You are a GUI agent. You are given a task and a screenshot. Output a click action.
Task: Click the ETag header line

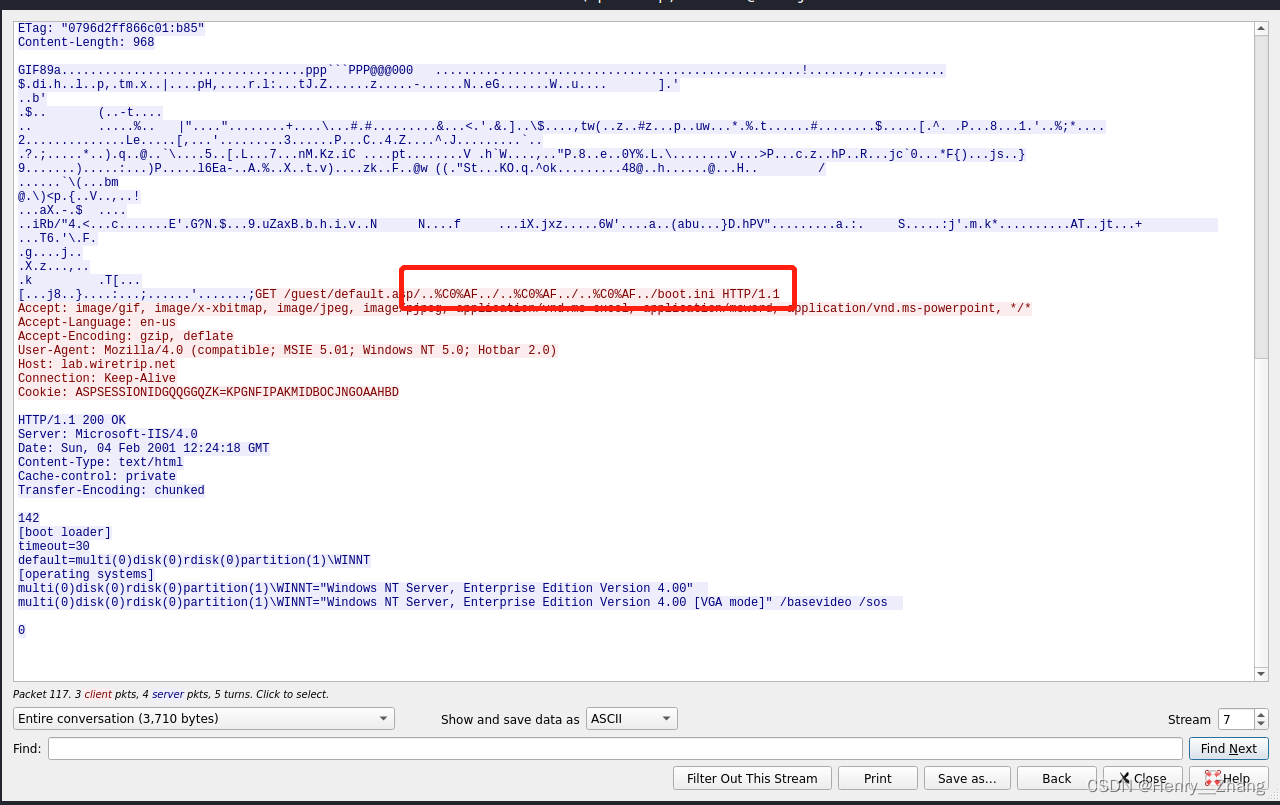pos(111,28)
